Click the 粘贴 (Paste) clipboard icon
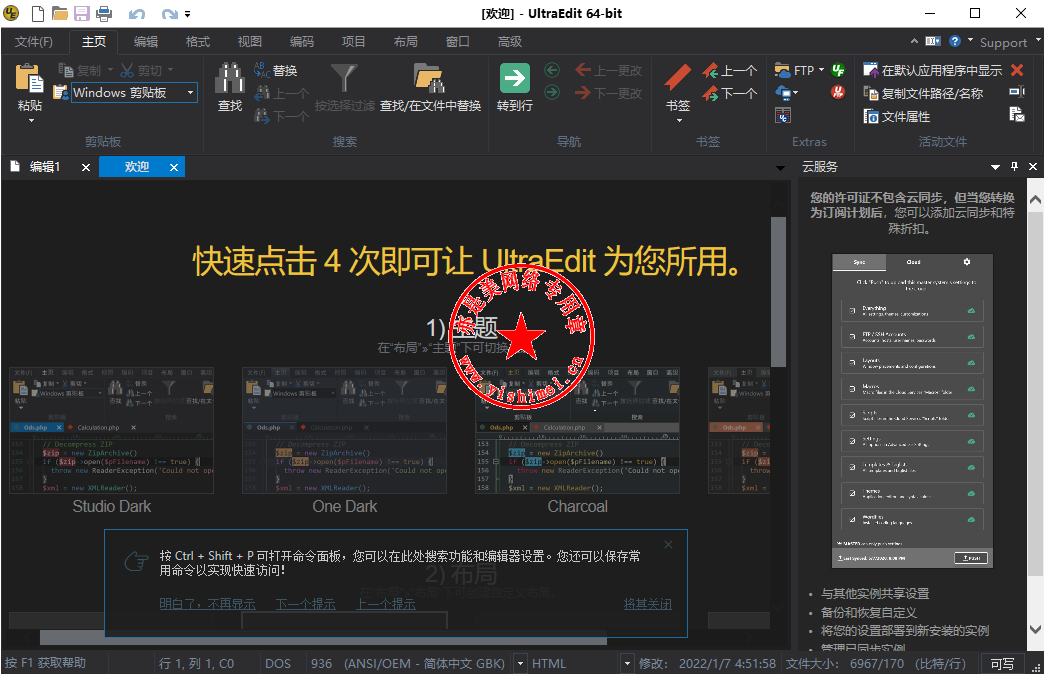 tap(29, 79)
